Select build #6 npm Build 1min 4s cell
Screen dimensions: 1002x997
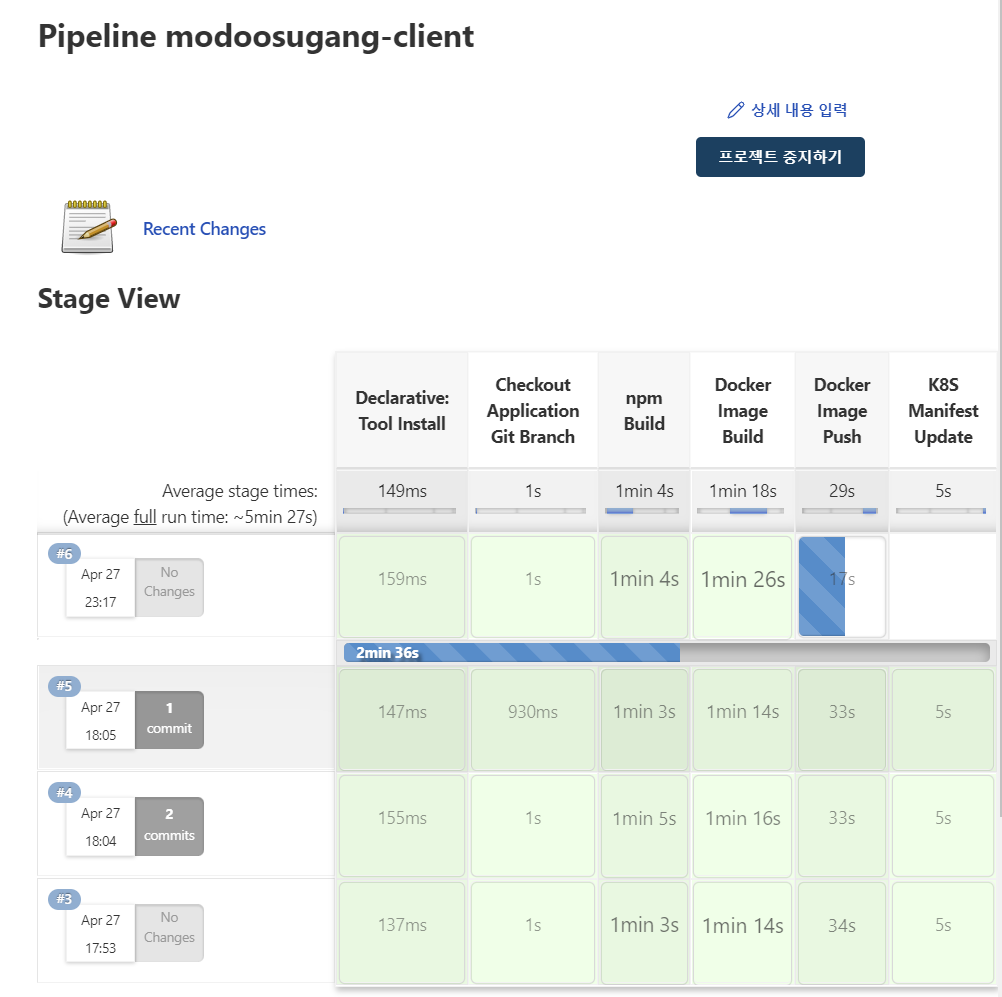tap(644, 586)
